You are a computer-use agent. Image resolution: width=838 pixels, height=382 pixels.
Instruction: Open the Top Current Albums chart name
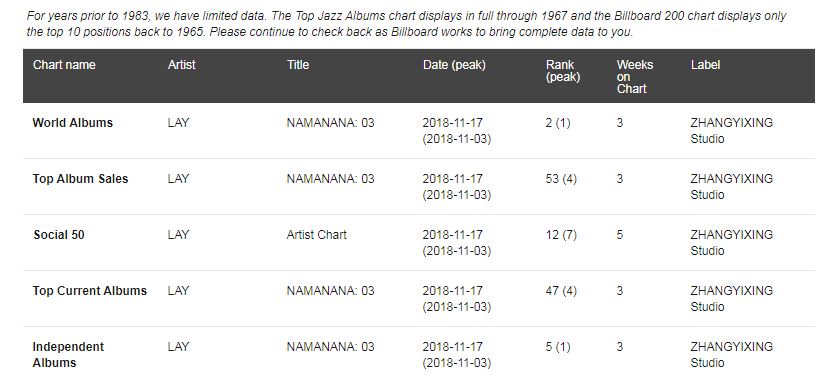(x=89, y=291)
